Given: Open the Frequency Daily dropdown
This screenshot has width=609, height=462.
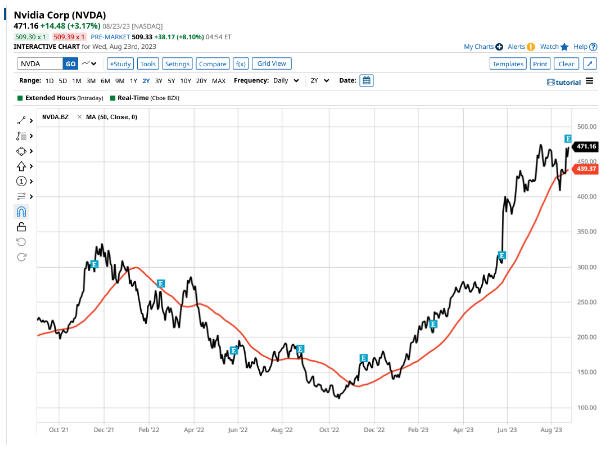Looking at the screenshot, I should click(x=287, y=81).
